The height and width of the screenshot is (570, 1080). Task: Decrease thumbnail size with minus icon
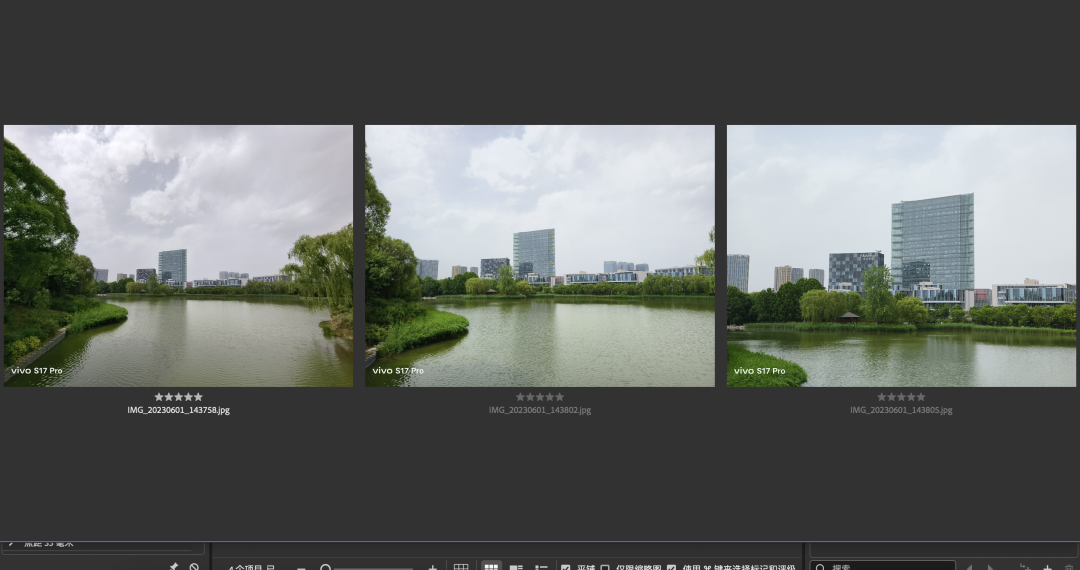(301, 568)
